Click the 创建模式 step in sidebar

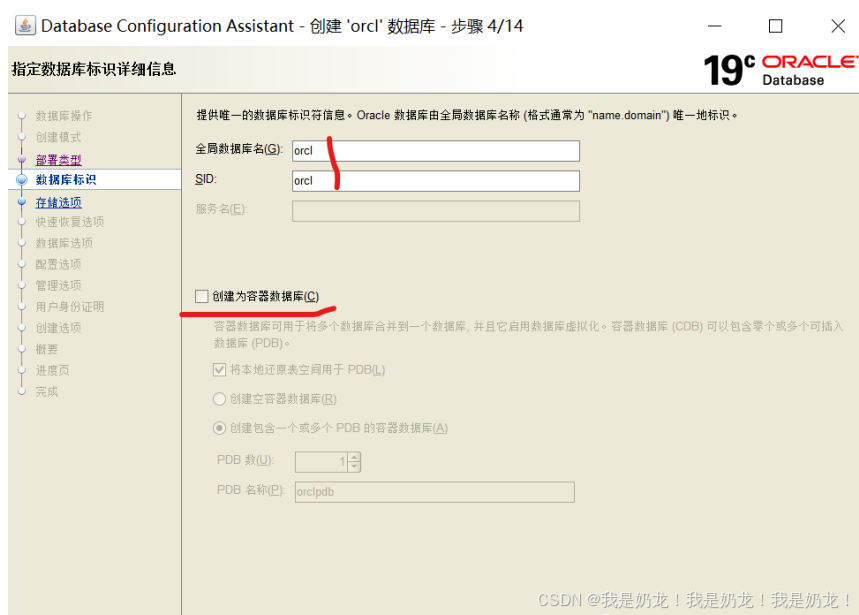point(59,137)
